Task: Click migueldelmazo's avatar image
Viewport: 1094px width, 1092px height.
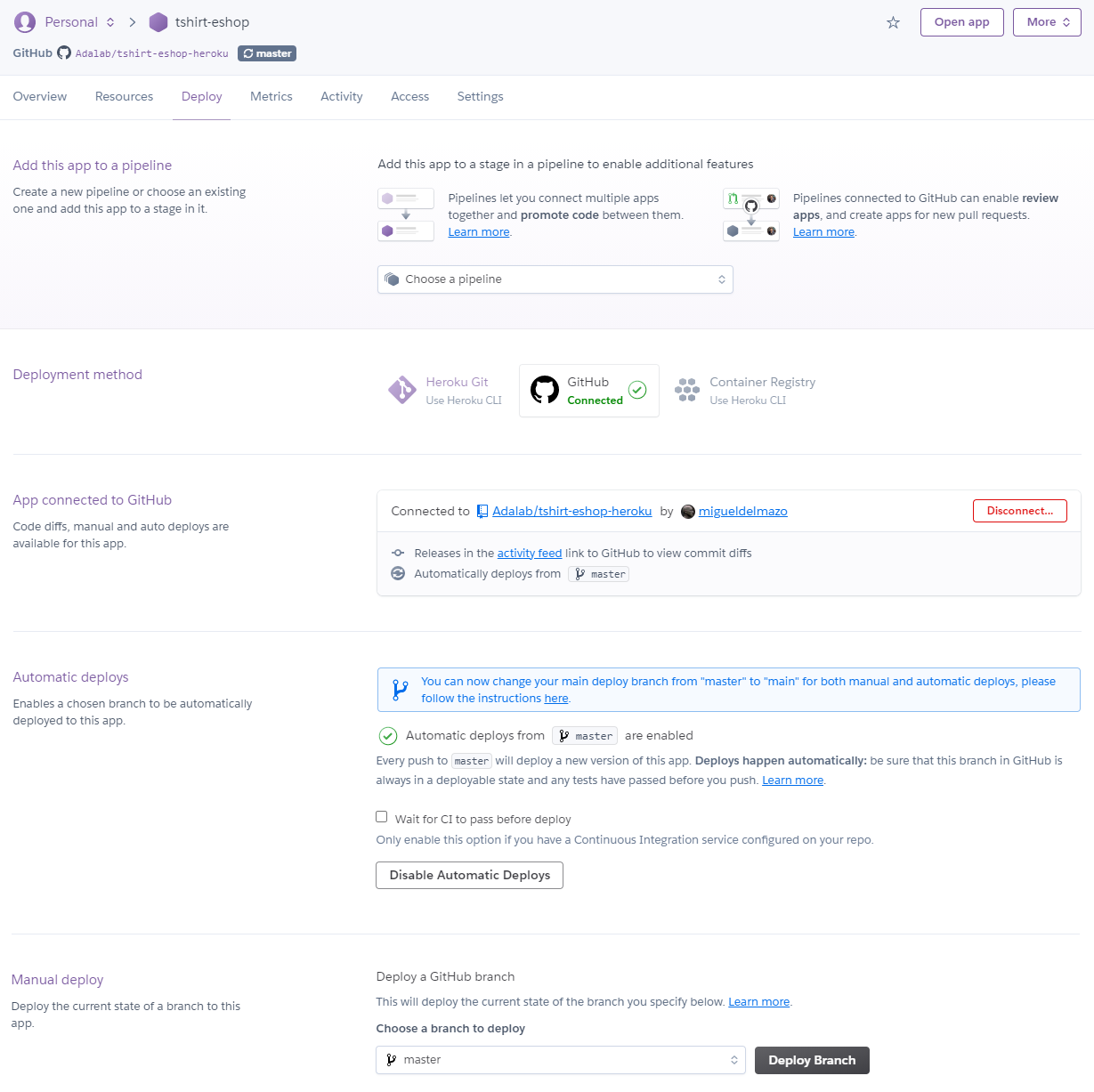Action: 688,511
